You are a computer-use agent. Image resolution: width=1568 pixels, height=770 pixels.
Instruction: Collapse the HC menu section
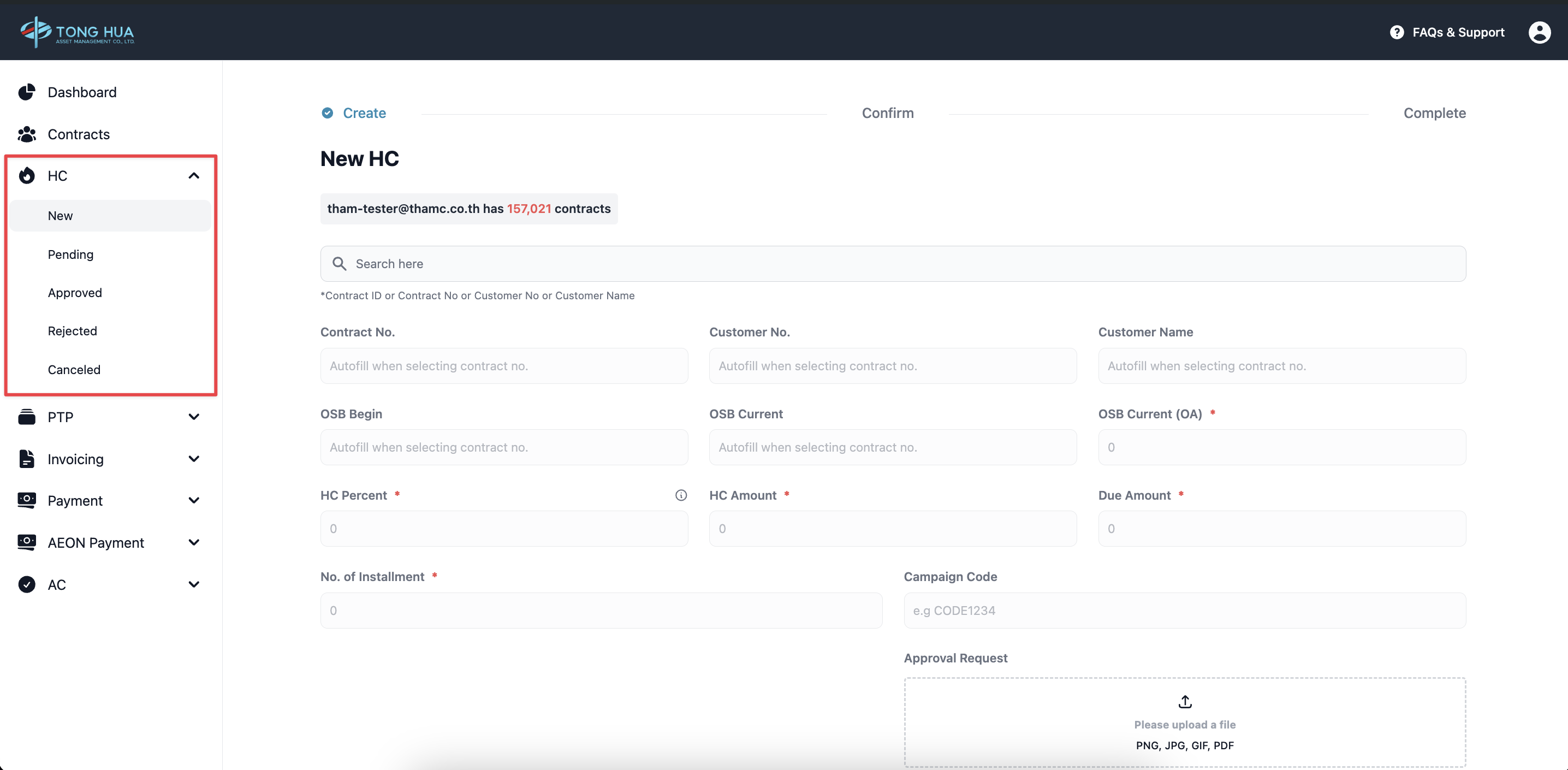(194, 176)
